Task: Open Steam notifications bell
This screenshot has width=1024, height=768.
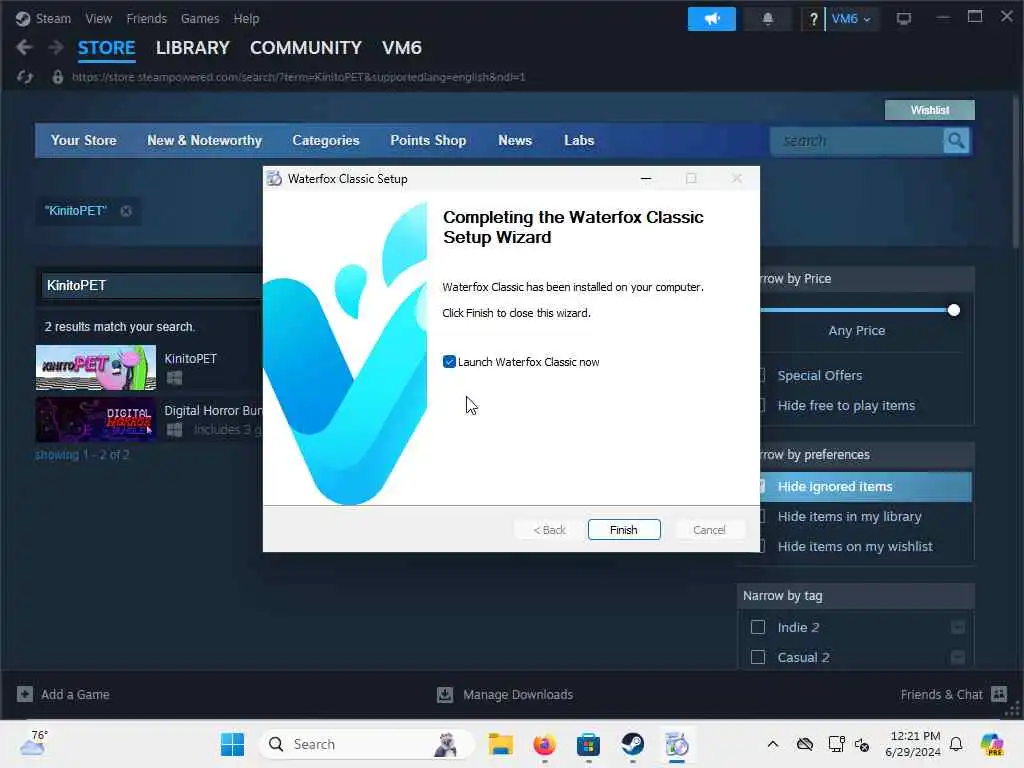Action: 768,19
